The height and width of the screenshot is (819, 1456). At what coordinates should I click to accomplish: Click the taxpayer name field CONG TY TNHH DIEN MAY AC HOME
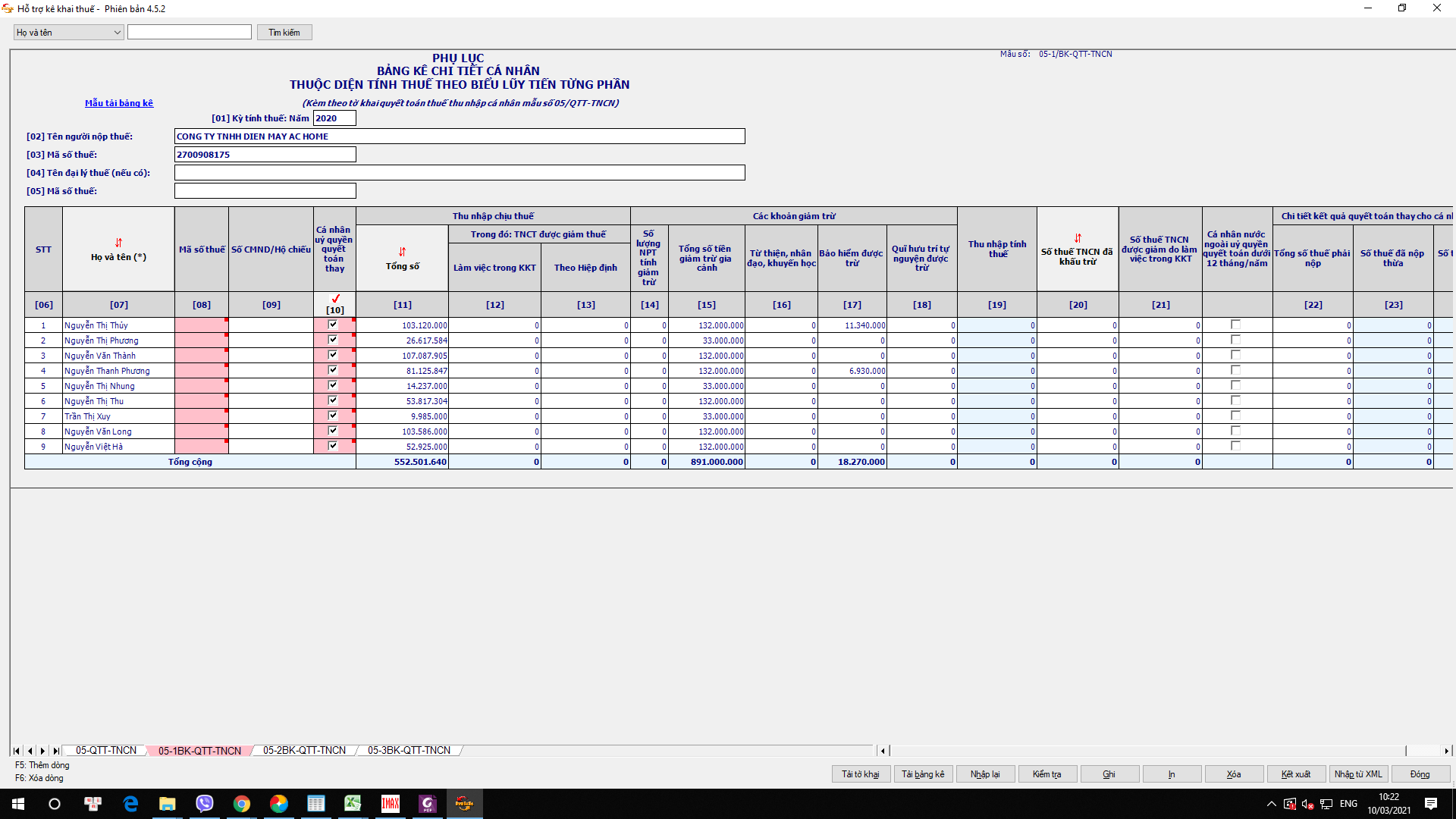click(460, 136)
